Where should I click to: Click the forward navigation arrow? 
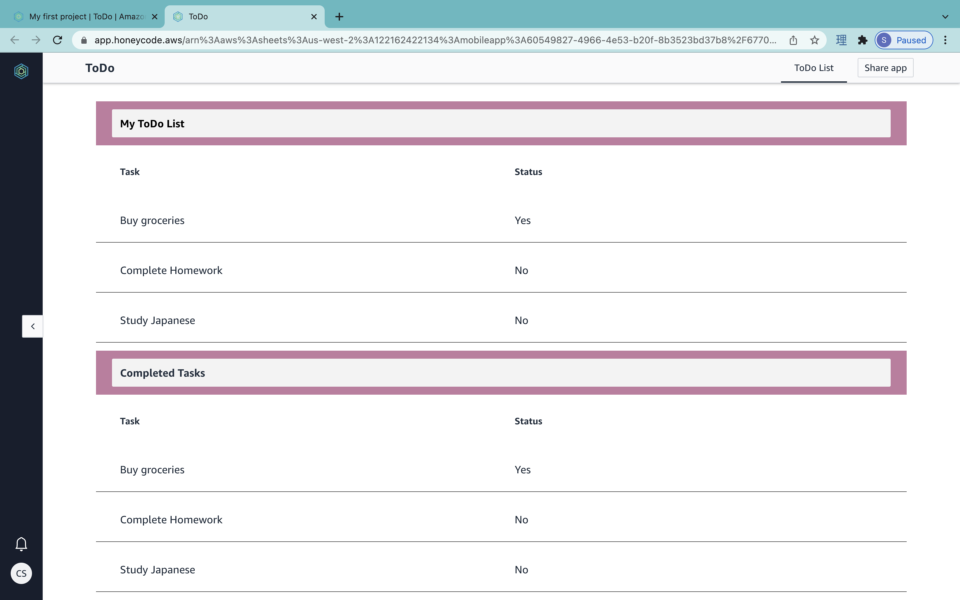click(37, 40)
